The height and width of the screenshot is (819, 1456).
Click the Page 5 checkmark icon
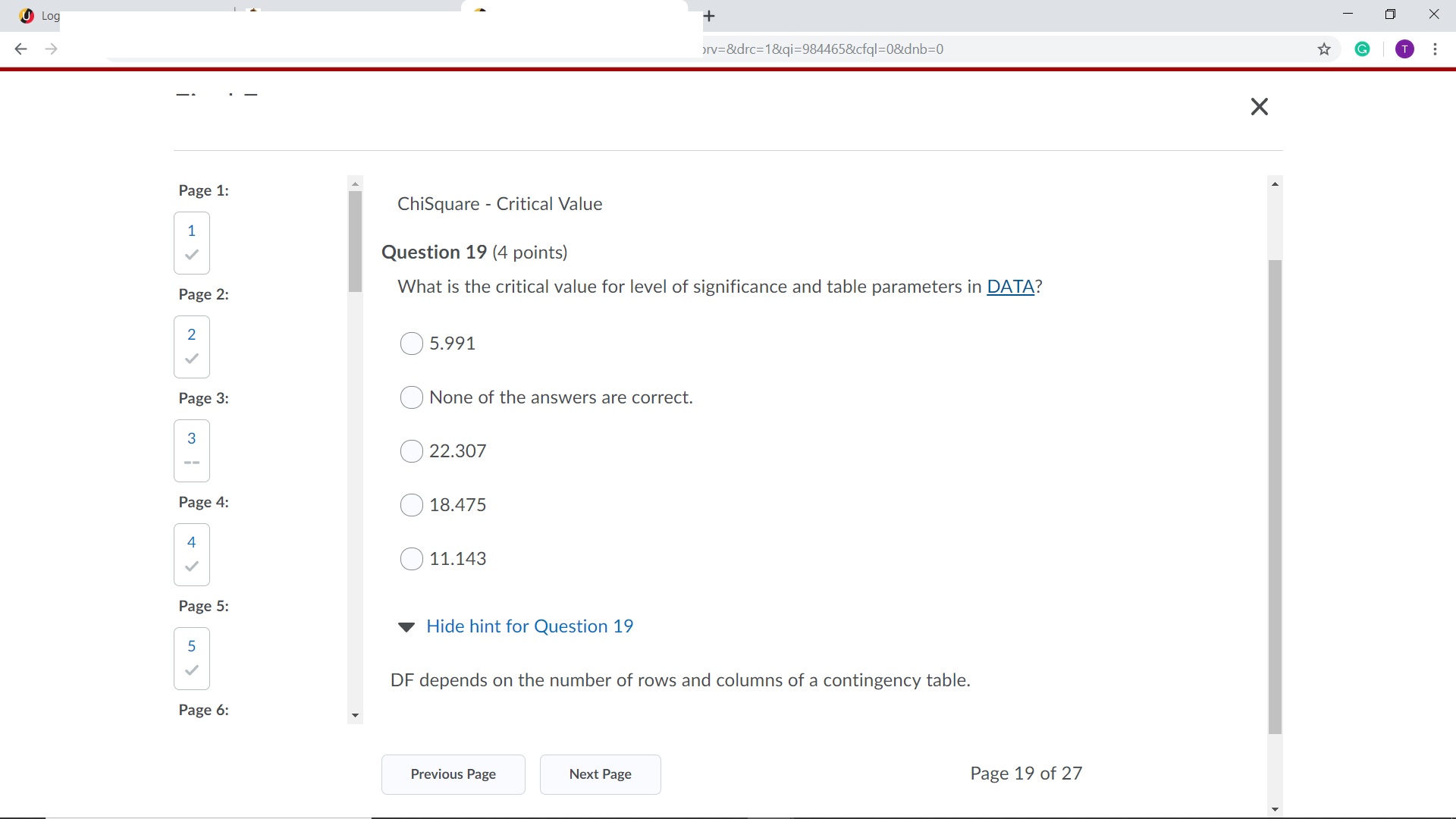[191, 671]
